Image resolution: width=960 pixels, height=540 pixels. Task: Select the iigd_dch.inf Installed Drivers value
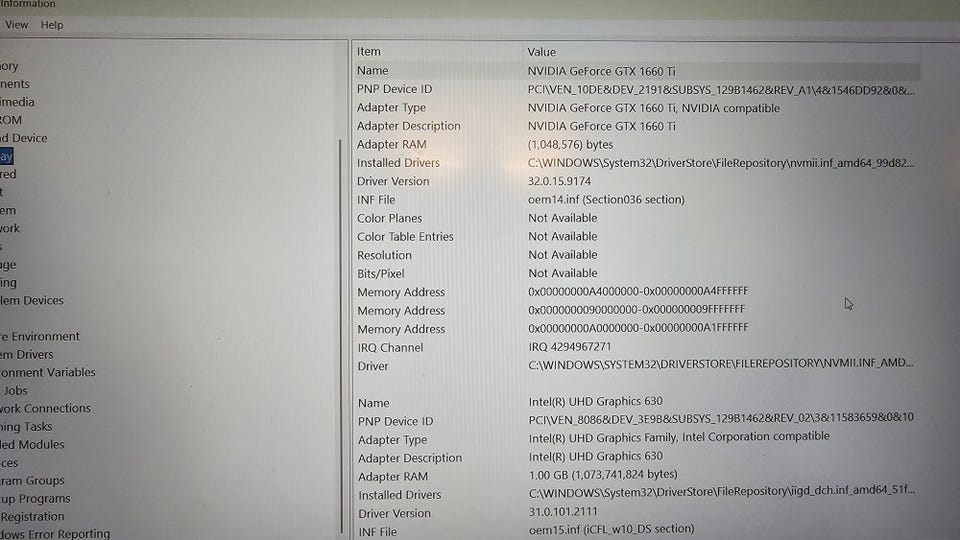[x=722, y=490]
